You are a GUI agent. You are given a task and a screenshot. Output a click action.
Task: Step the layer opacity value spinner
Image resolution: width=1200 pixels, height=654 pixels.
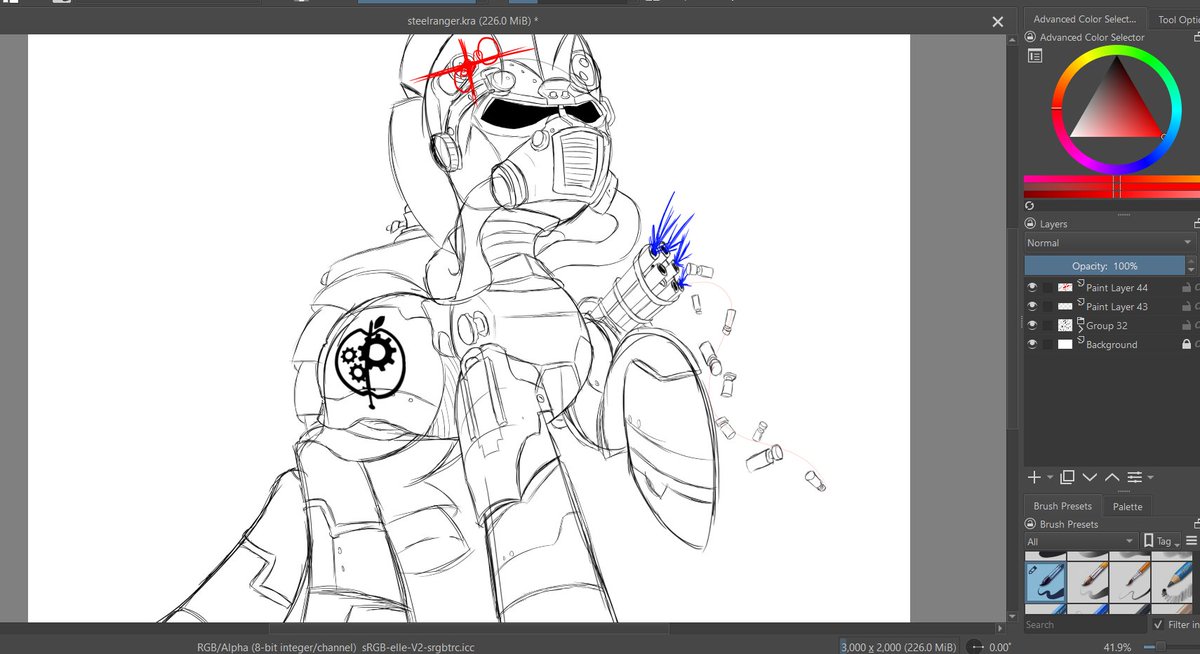[1190, 266]
